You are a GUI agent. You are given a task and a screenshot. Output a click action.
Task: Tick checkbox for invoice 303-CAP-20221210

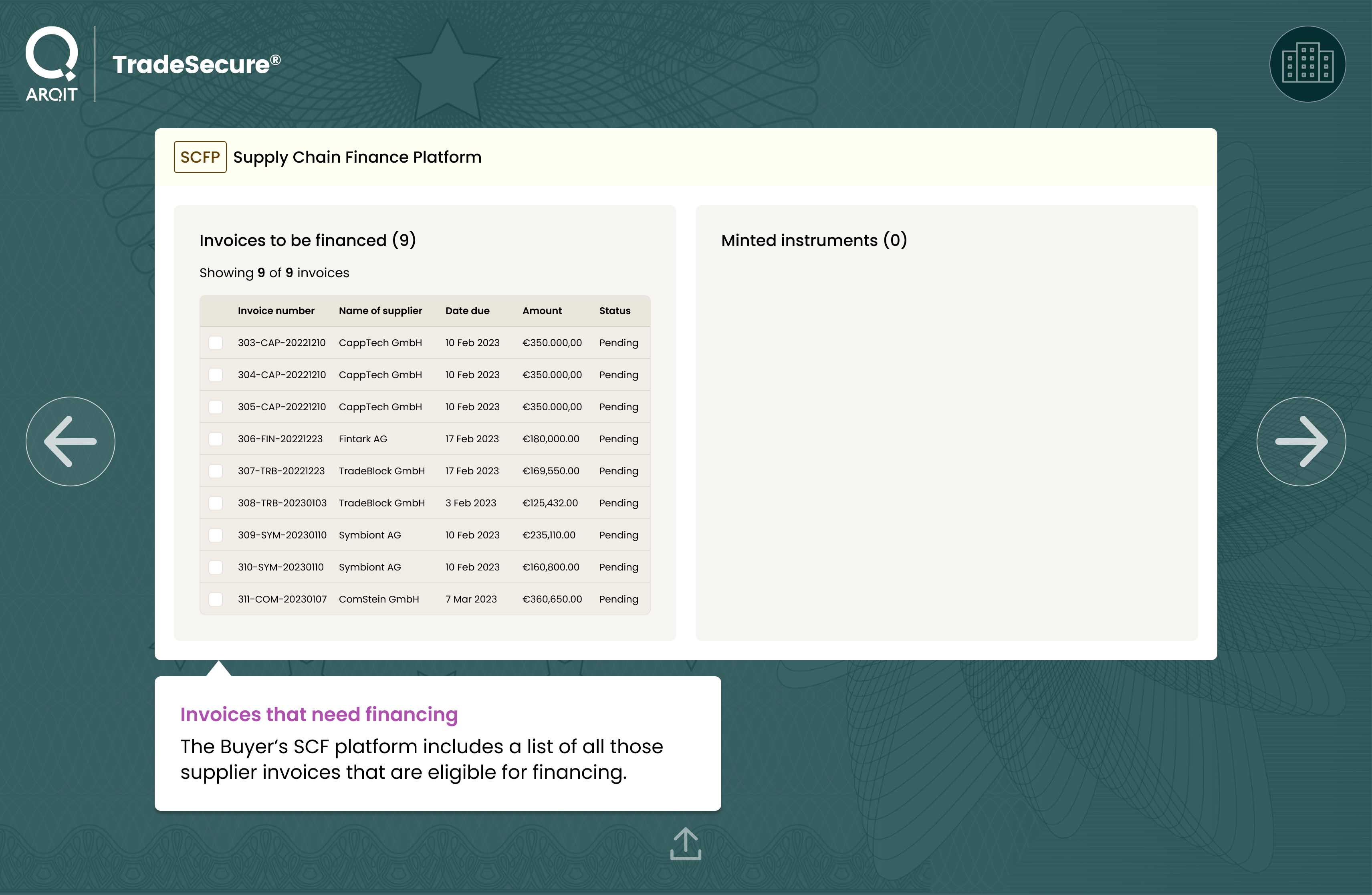coord(216,343)
